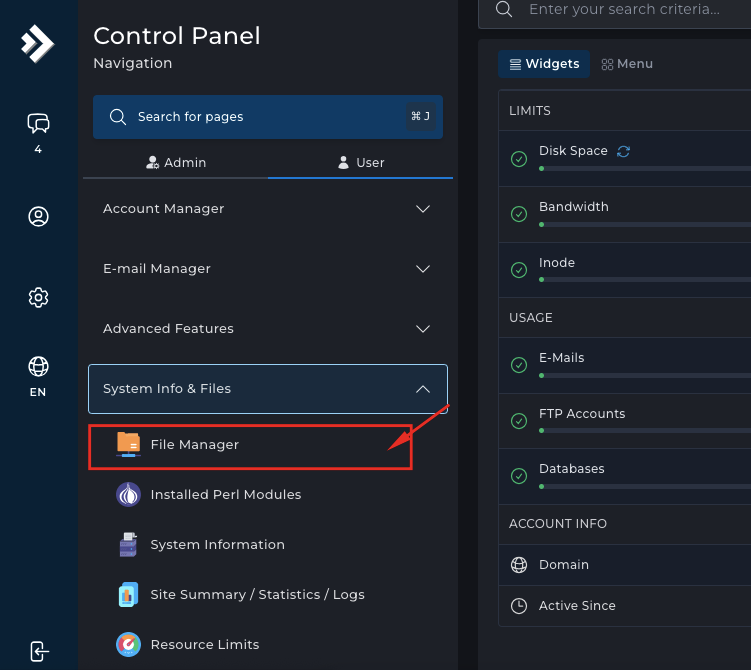Click the Site Summary statistics icon
This screenshot has height=670, width=751.
(x=128, y=594)
